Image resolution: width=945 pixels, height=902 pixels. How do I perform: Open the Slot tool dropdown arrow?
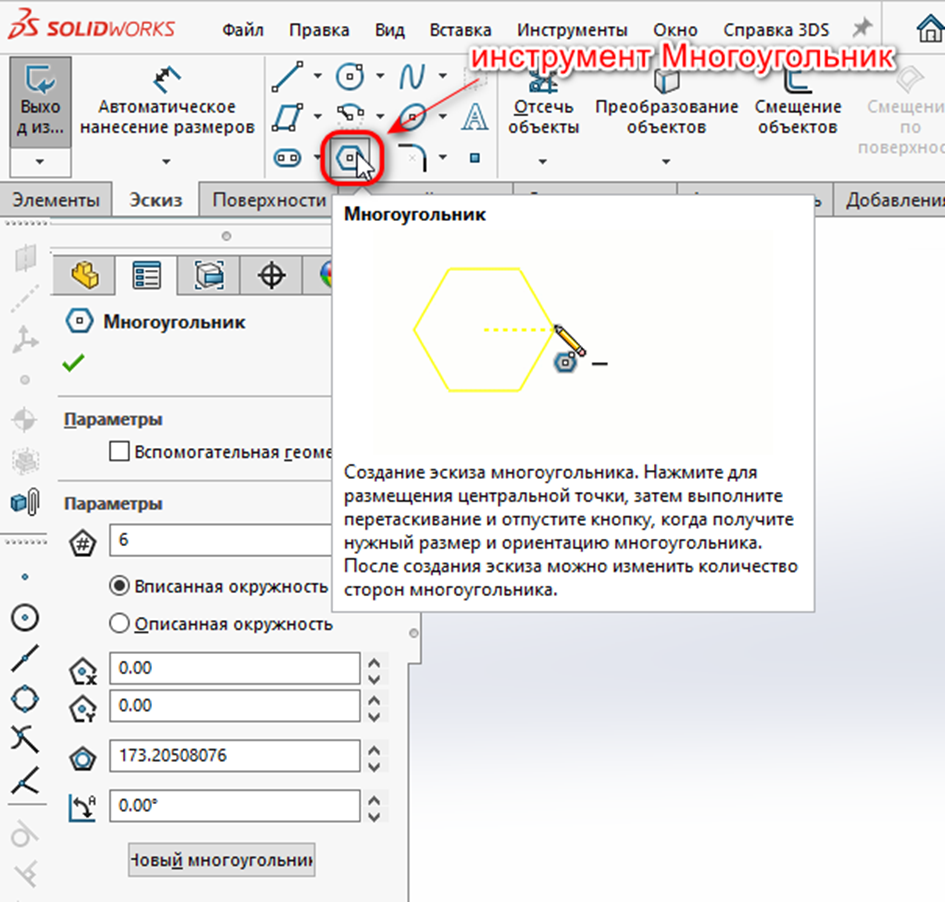pyautogui.click(x=318, y=158)
